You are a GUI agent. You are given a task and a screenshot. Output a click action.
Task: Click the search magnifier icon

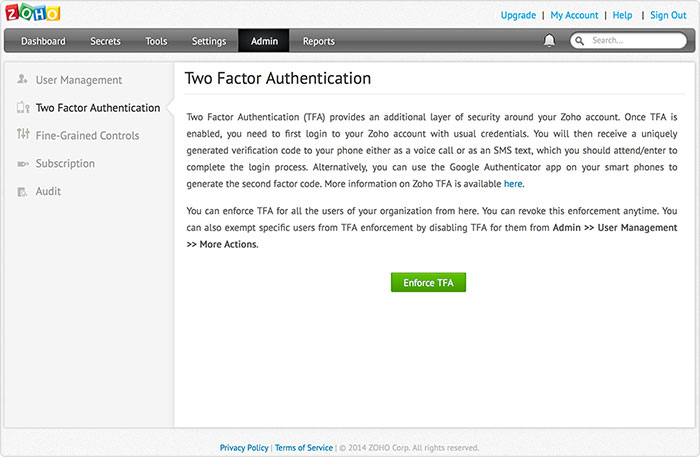point(579,41)
